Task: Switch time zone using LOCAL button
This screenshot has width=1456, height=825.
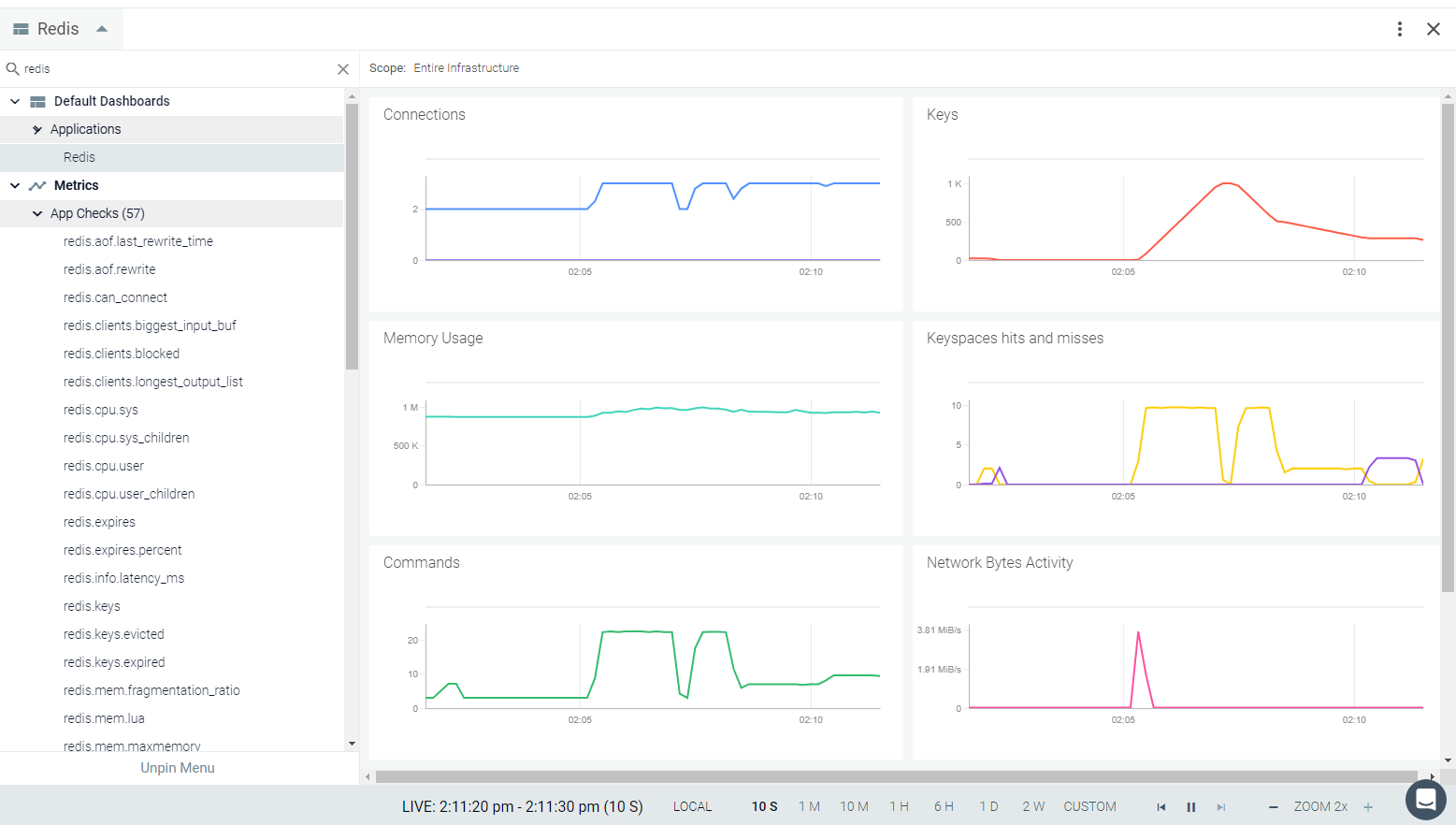Action: 692,806
